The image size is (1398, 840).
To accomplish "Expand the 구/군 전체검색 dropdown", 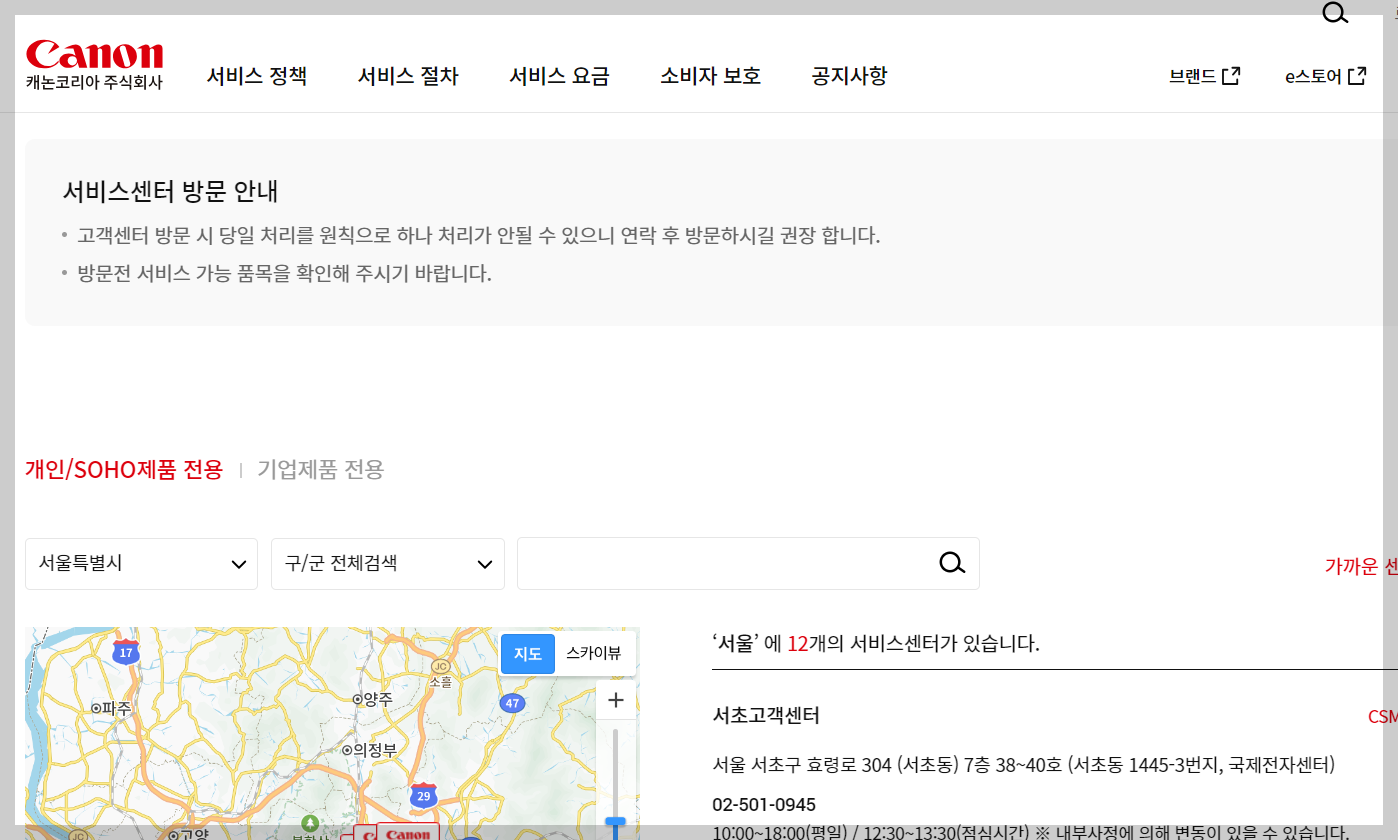I will [x=387, y=563].
